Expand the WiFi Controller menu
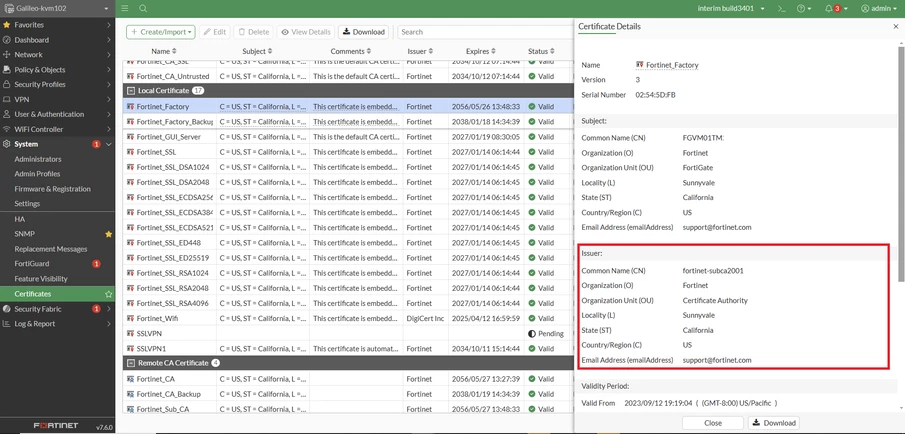The height and width of the screenshot is (434, 905). coord(57,129)
